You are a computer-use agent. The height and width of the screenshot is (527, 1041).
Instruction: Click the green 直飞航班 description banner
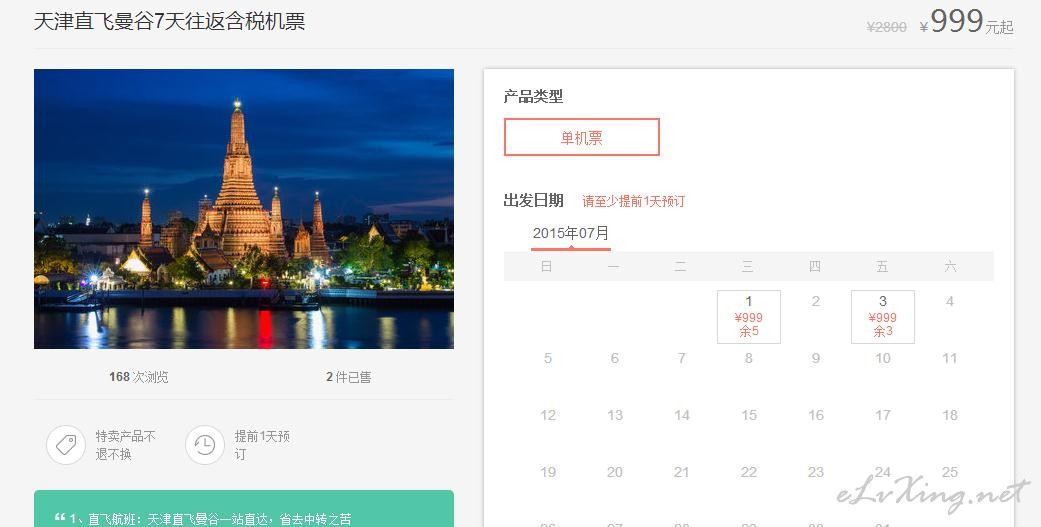point(244,508)
